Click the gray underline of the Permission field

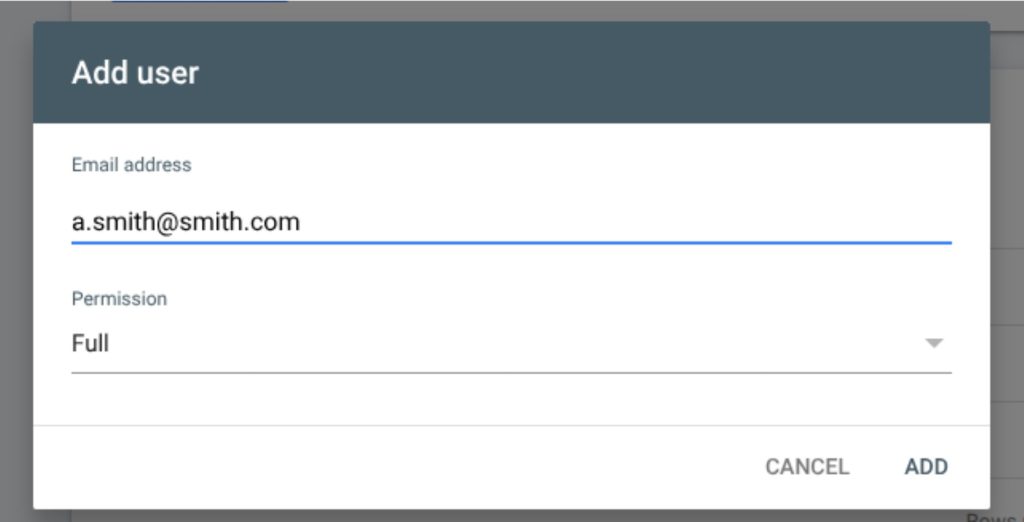tap(511, 372)
